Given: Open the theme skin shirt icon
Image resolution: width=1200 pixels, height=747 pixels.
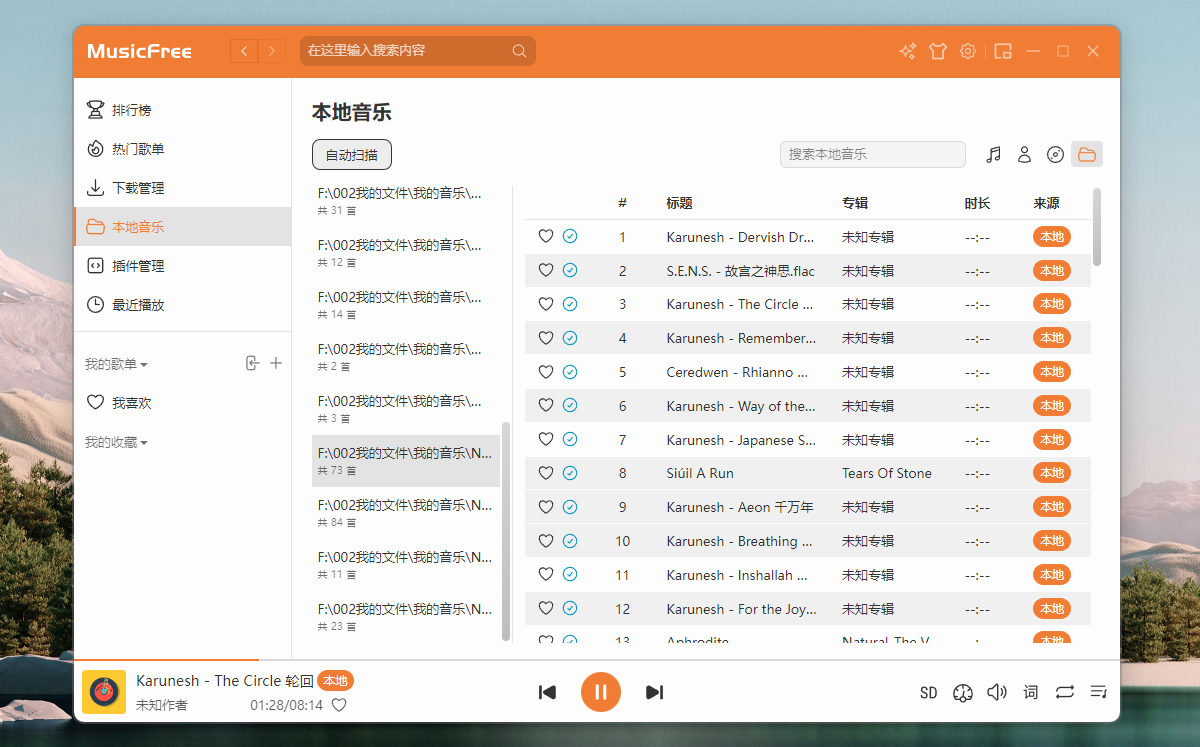Looking at the screenshot, I should point(937,51).
